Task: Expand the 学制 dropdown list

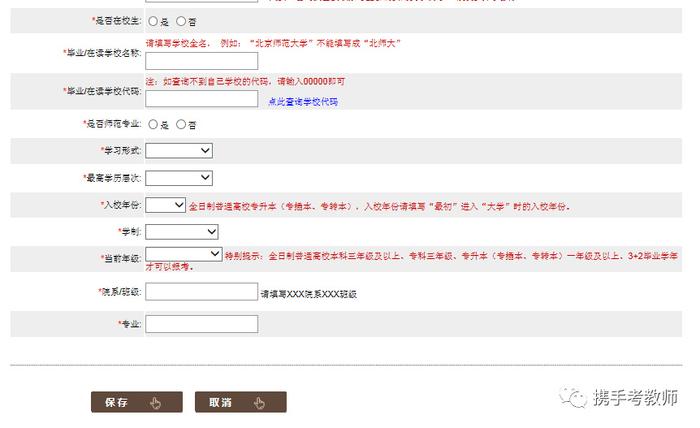Action: (x=182, y=232)
